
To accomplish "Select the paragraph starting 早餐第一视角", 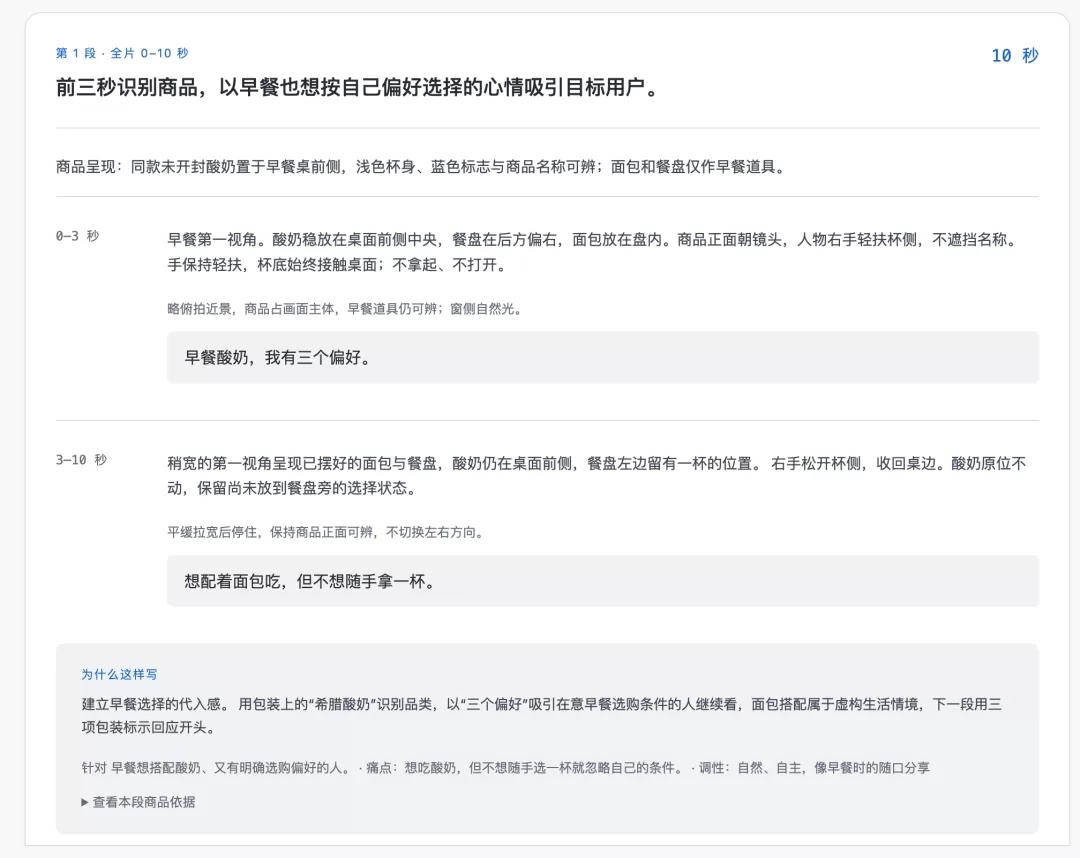I will [x=595, y=252].
